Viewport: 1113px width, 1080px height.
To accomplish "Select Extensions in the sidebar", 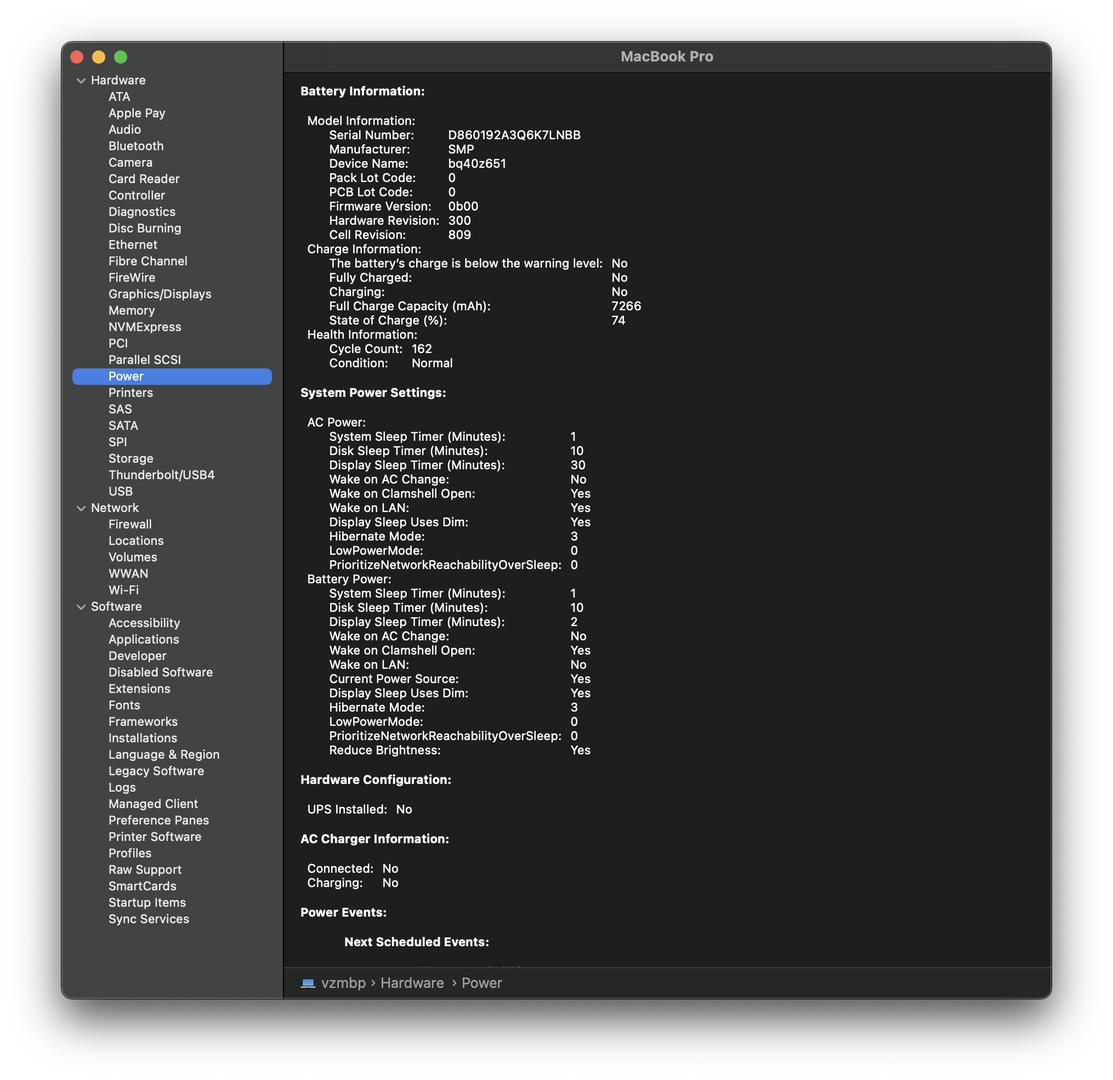I will pyautogui.click(x=140, y=689).
